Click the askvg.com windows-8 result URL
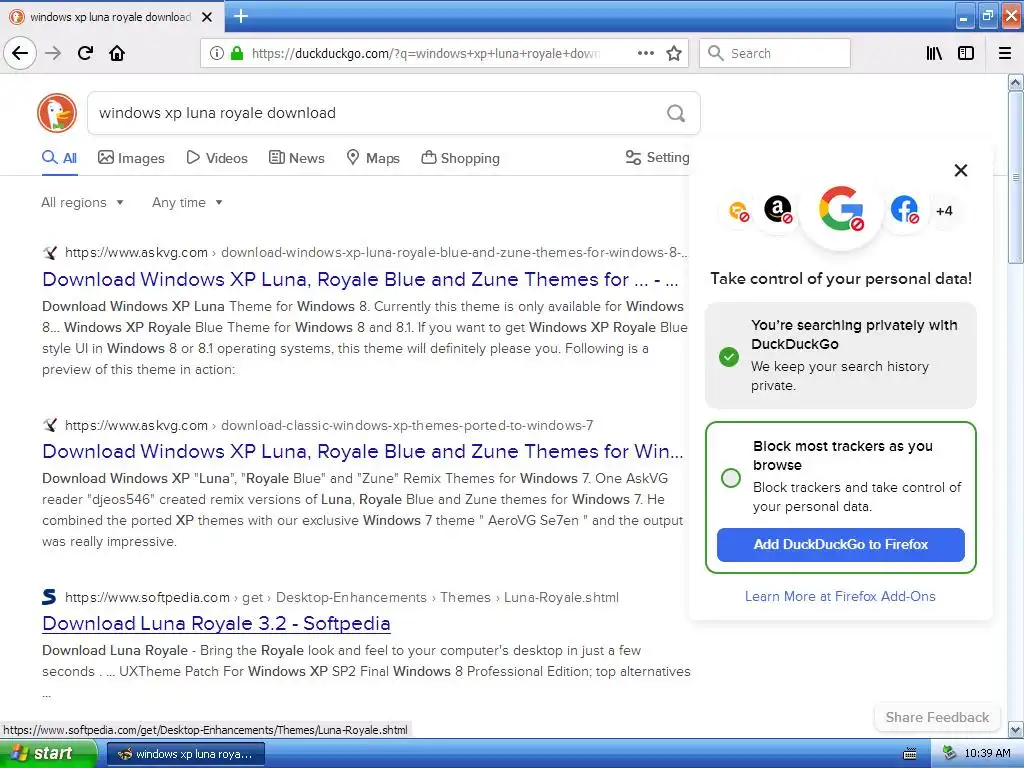The width and height of the screenshot is (1024, 768). (x=376, y=253)
